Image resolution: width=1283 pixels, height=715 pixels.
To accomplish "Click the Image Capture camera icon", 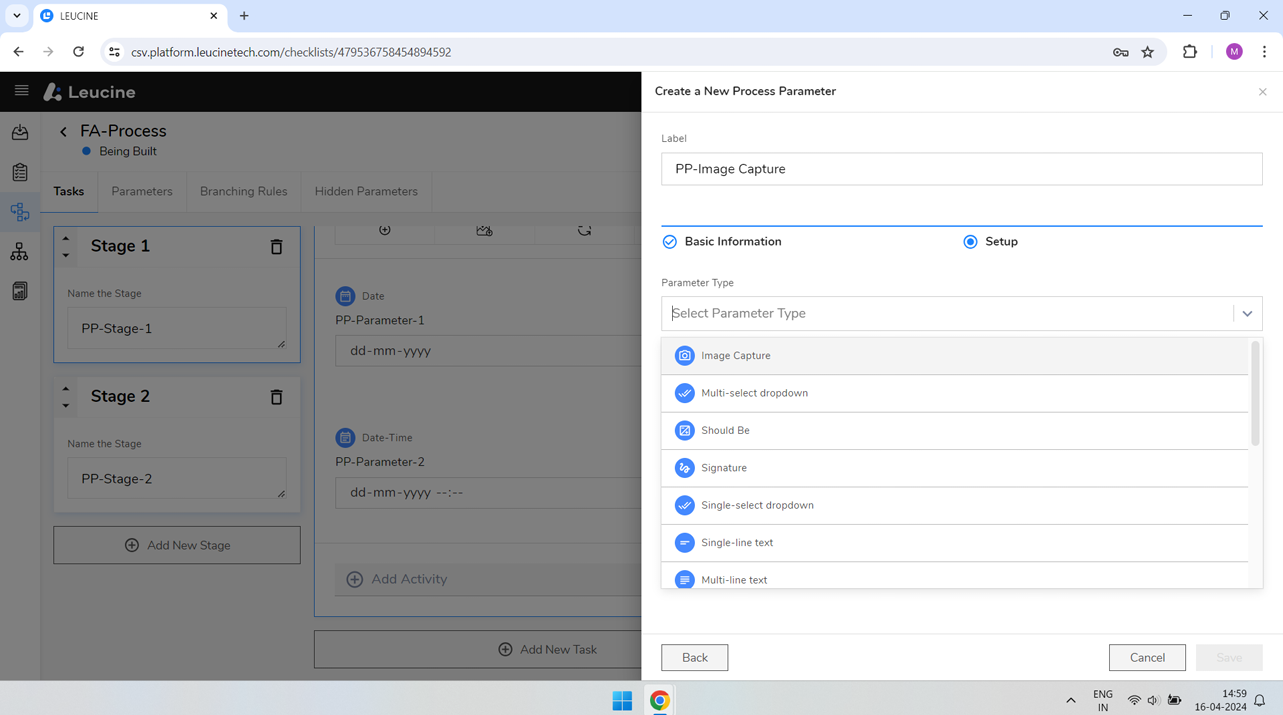I will pyautogui.click(x=684, y=356).
